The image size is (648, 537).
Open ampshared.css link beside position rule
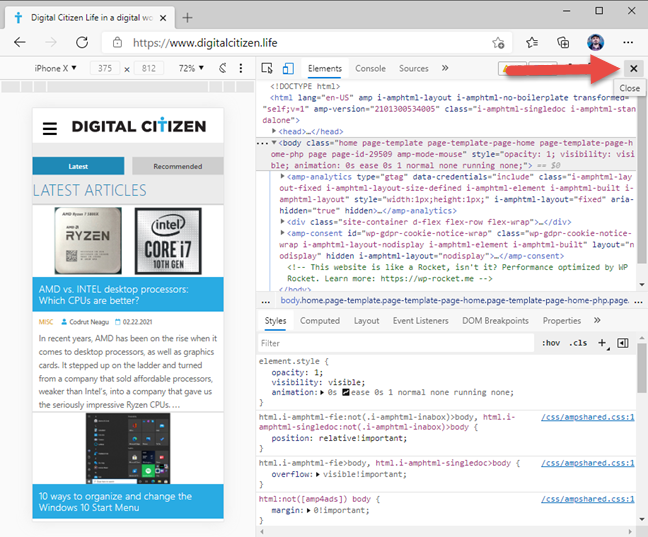click(587, 417)
